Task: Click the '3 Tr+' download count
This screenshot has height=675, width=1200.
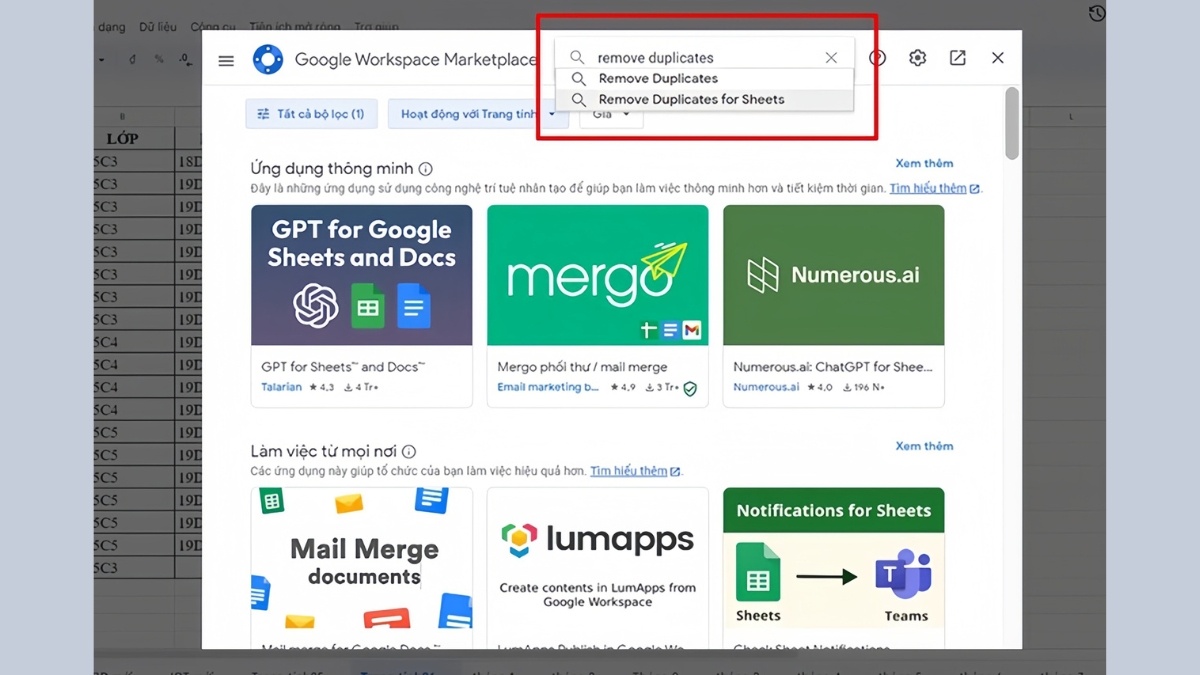Action: pyautogui.click(x=662, y=387)
